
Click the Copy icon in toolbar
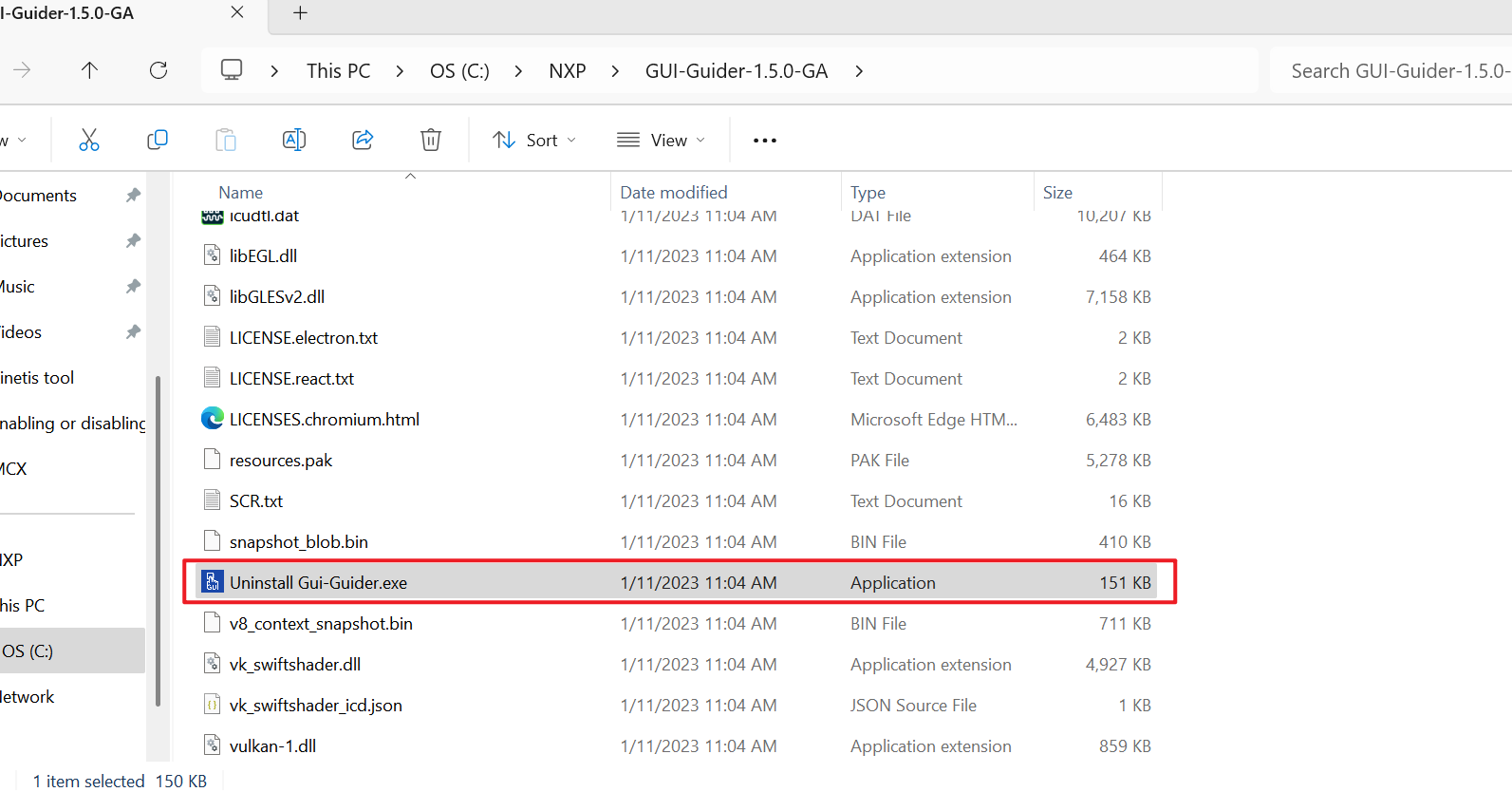158,140
